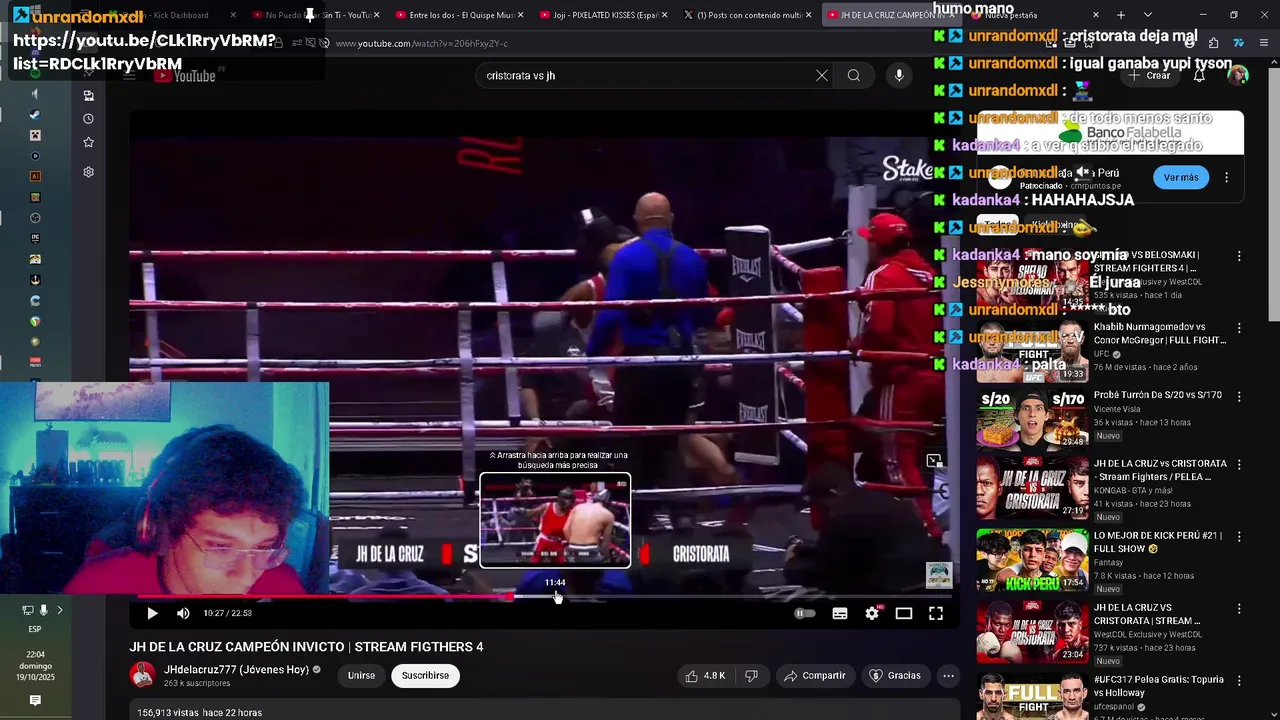This screenshot has height=720, width=1280.
Task: Open the Epic Games desktop icon
Action: [x=35, y=238]
